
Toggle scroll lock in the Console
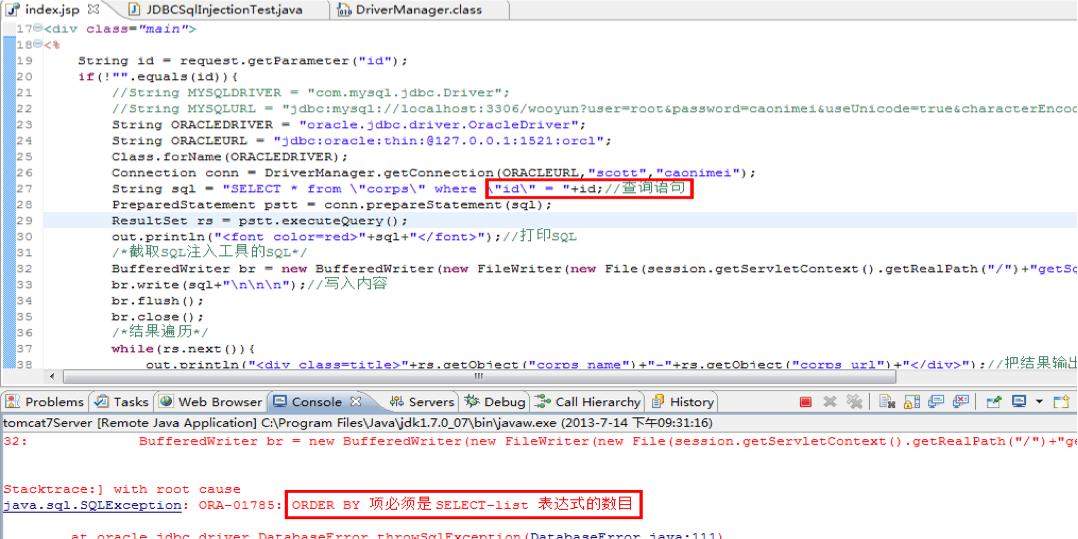point(912,402)
